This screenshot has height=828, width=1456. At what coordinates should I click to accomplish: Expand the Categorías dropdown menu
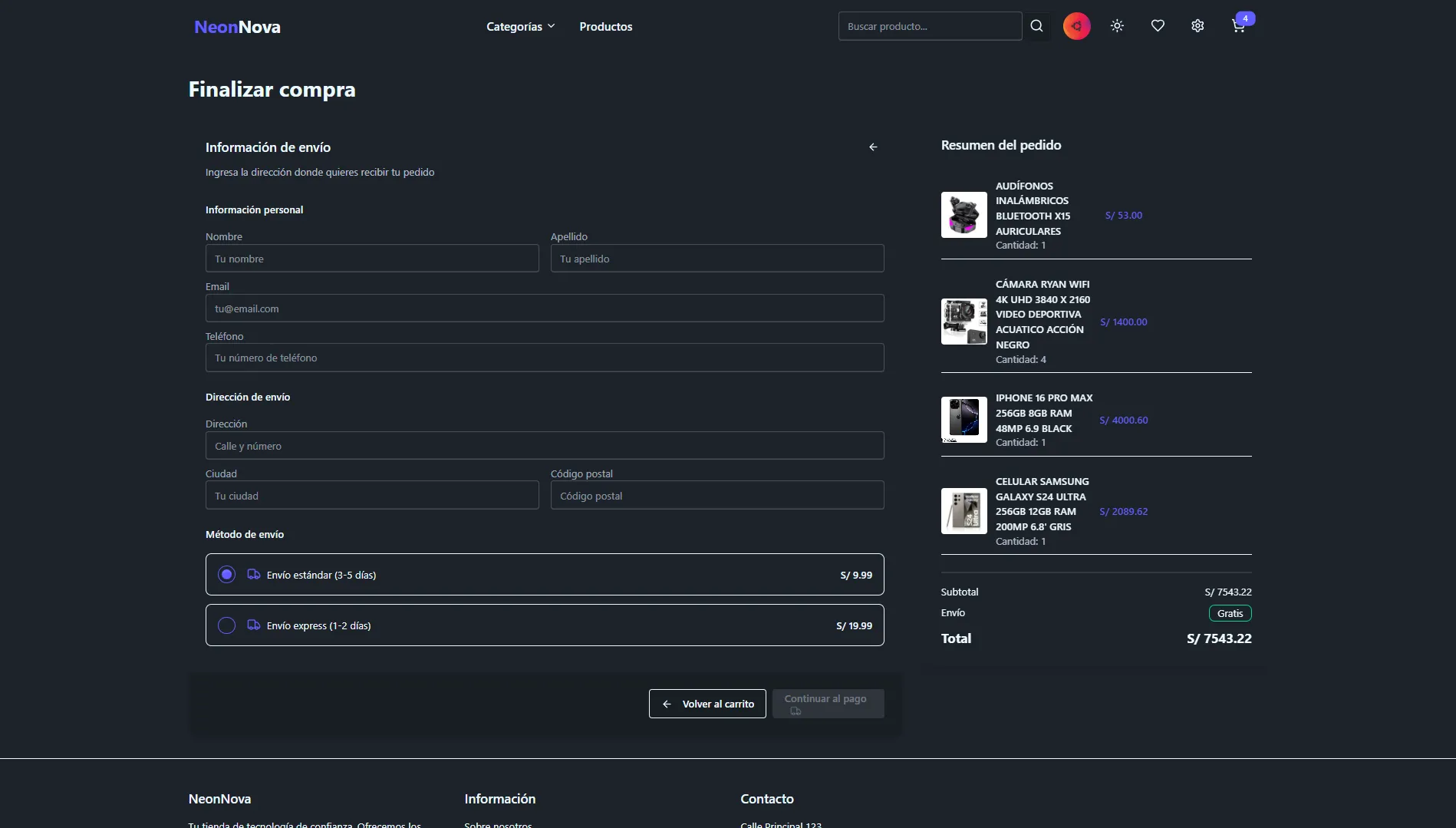point(520,27)
